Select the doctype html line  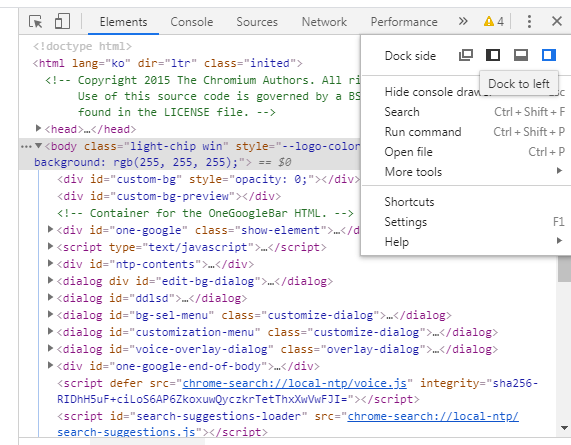tap(82, 46)
